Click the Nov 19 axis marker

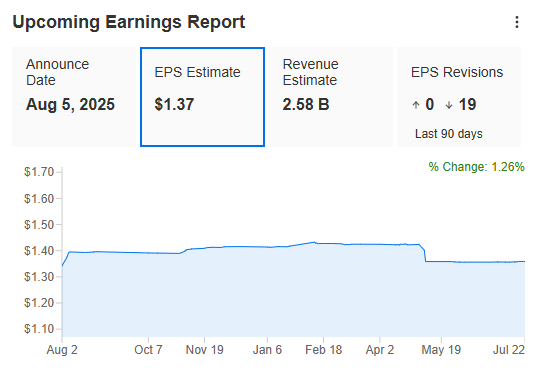tap(204, 350)
